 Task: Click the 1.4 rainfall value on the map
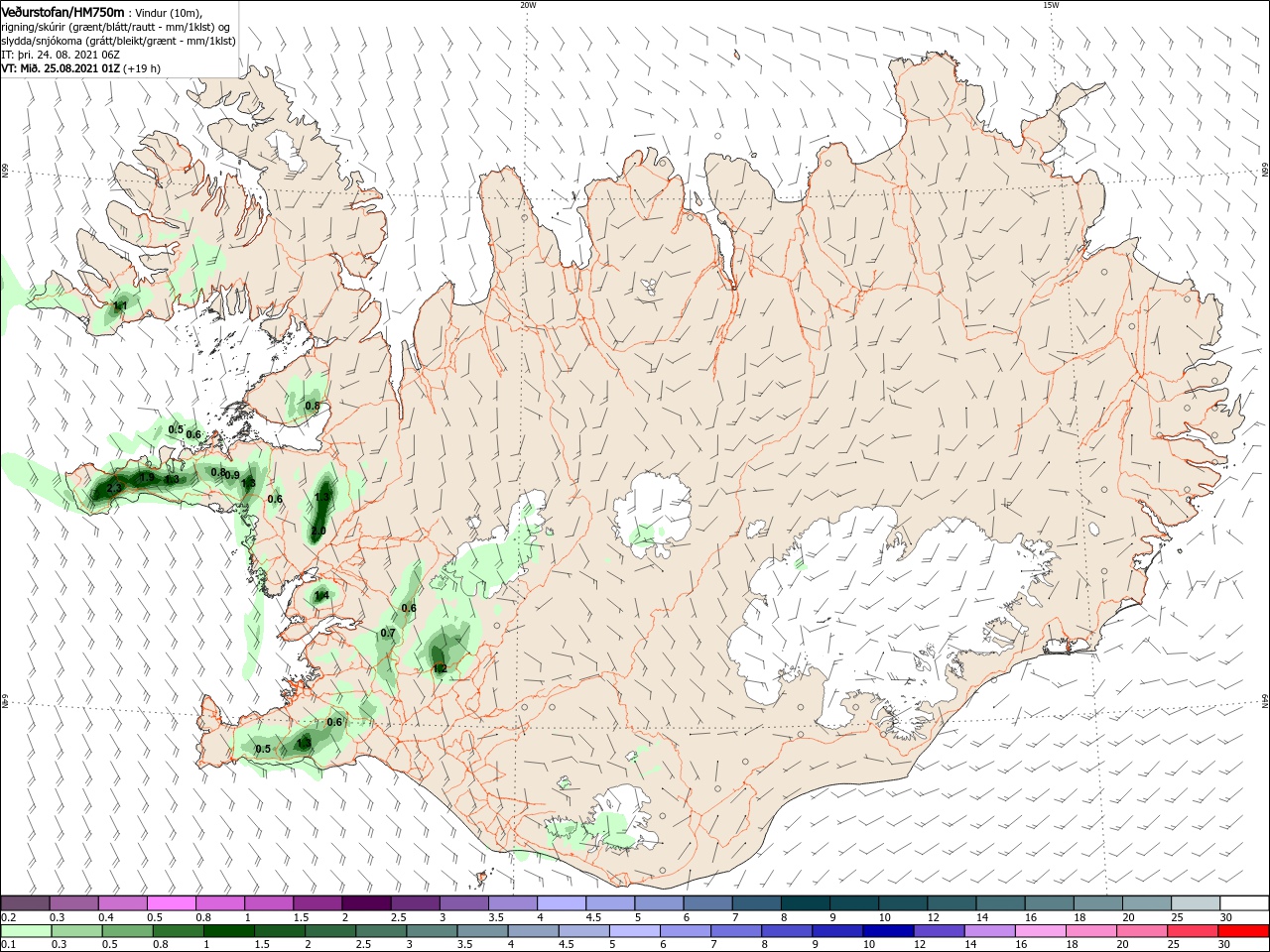click(320, 596)
